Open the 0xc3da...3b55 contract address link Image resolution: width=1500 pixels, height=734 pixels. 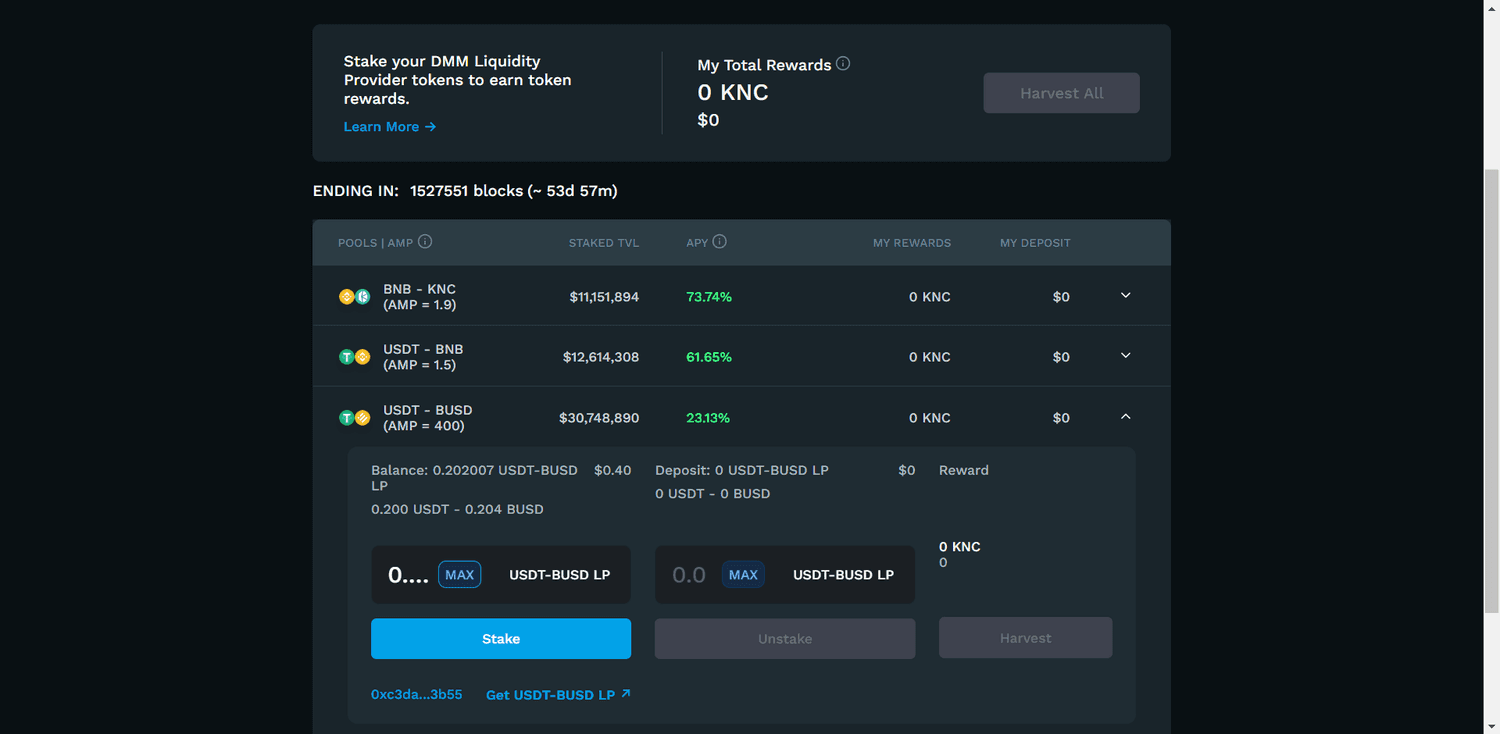click(417, 694)
